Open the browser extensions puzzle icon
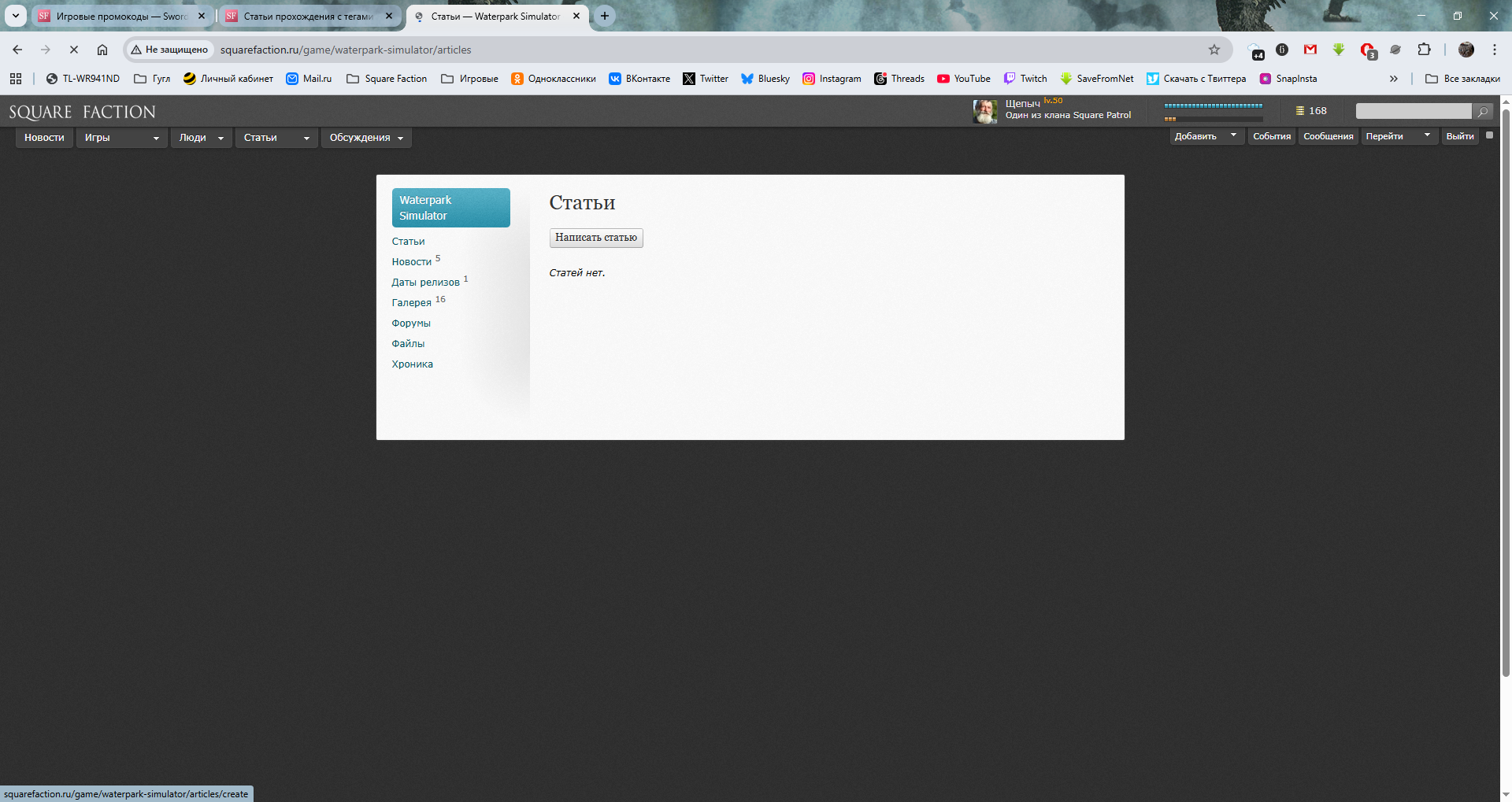 click(1424, 50)
